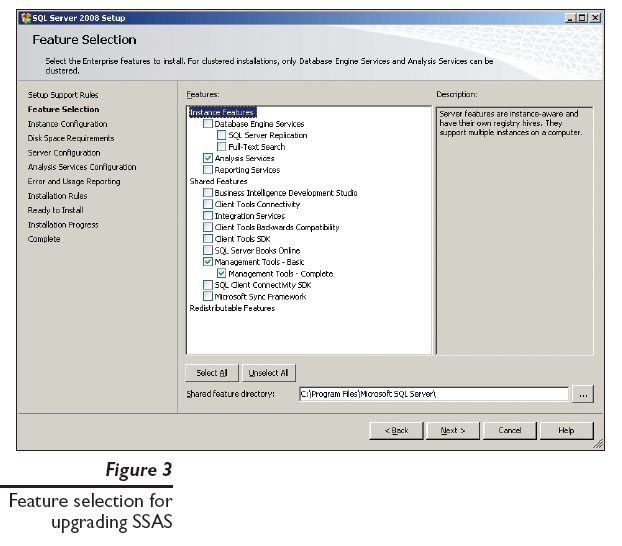Select the Instance Features tree node
The image size is (622, 546).
click(x=223, y=113)
